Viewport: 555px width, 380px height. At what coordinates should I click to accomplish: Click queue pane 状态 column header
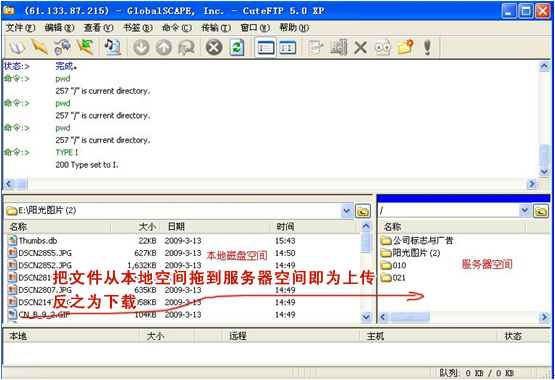click(x=524, y=336)
